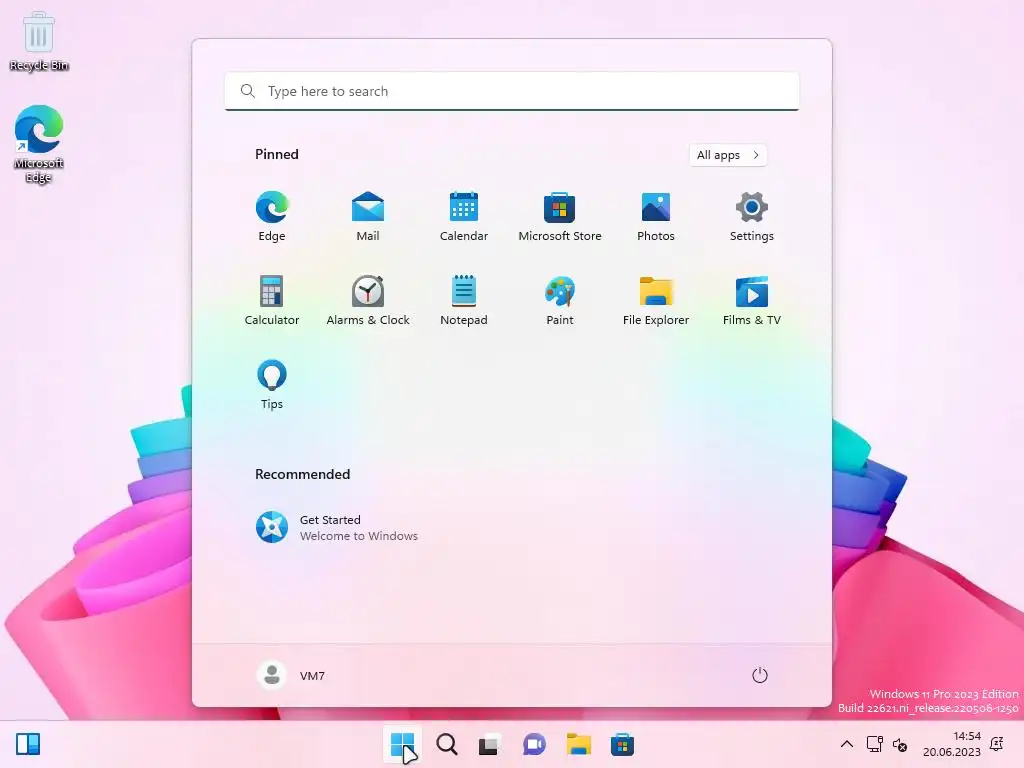The height and width of the screenshot is (768, 1024).
Task: Open the clock and date 14:54
Action: tap(952, 744)
